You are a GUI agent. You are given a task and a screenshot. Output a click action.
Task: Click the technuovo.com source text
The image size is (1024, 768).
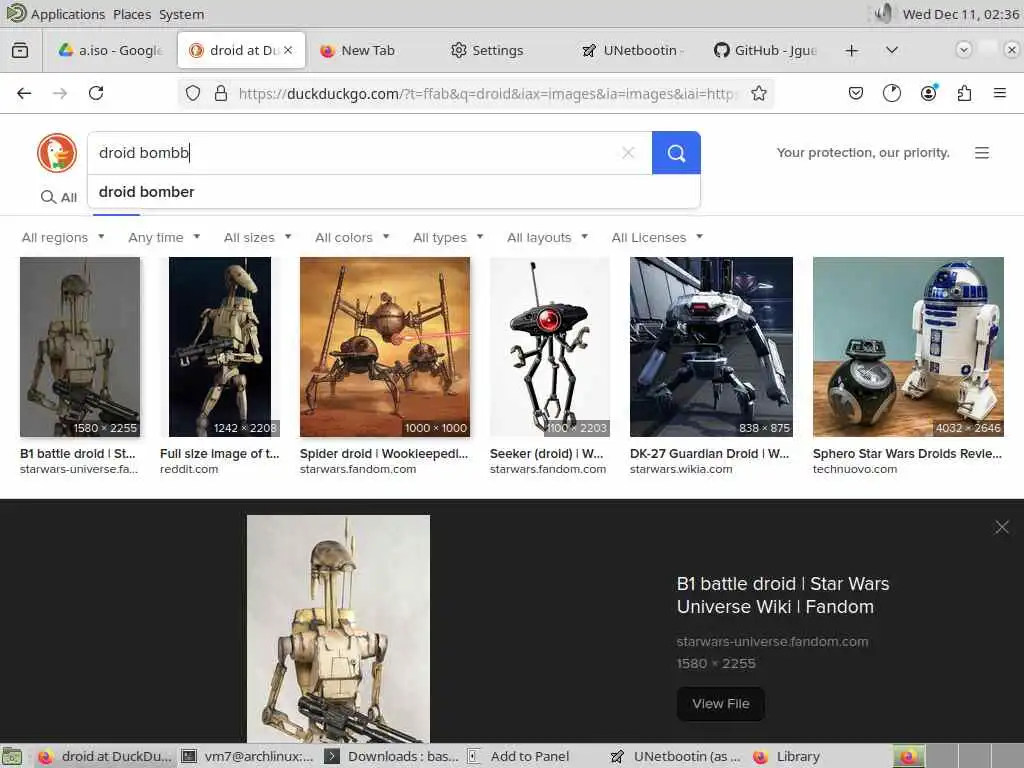(x=854, y=469)
